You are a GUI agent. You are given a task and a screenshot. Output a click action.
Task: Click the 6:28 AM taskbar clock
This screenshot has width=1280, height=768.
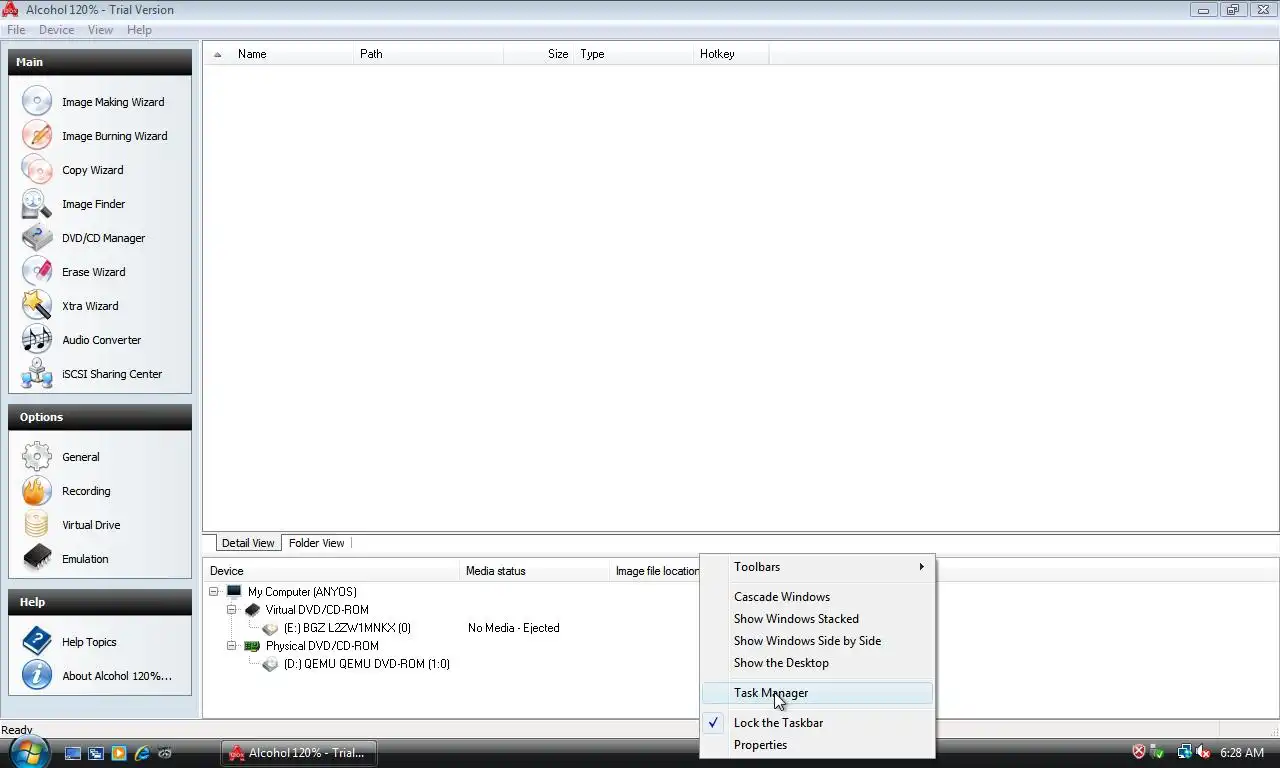click(1242, 752)
